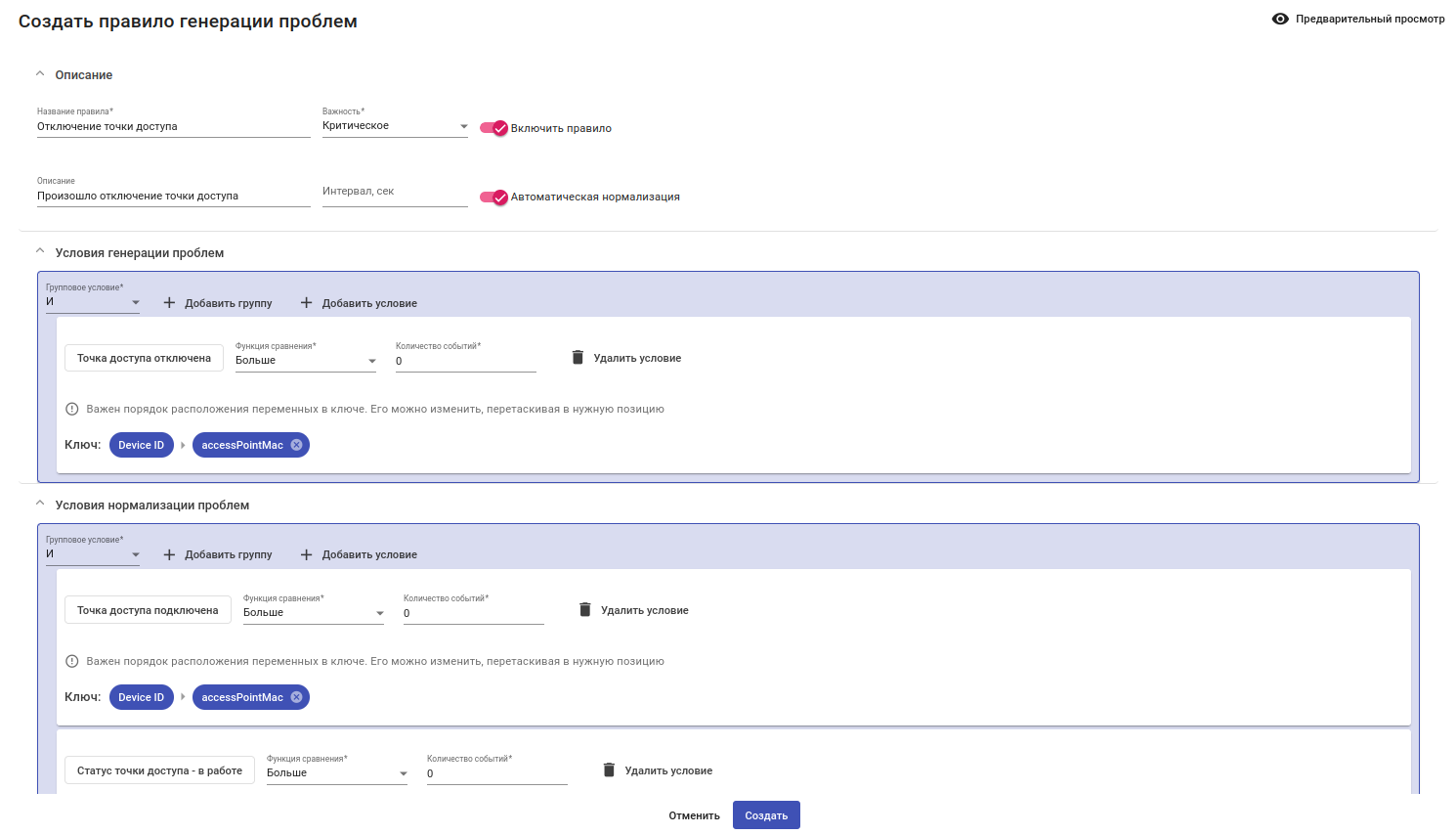Click the 'Интервал, сек' input field
The height and width of the screenshot is (835, 1456).
click(x=395, y=193)
